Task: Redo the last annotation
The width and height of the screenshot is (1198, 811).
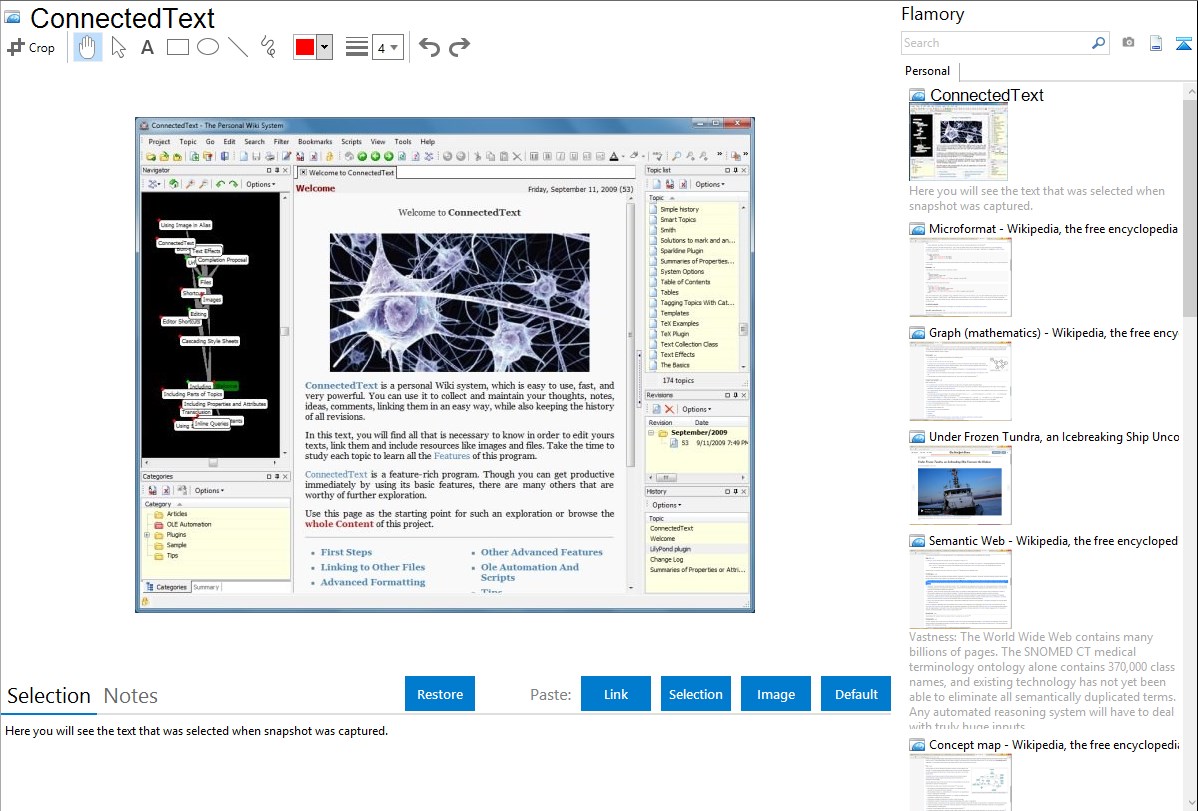Action: click(x=459, y=47)
